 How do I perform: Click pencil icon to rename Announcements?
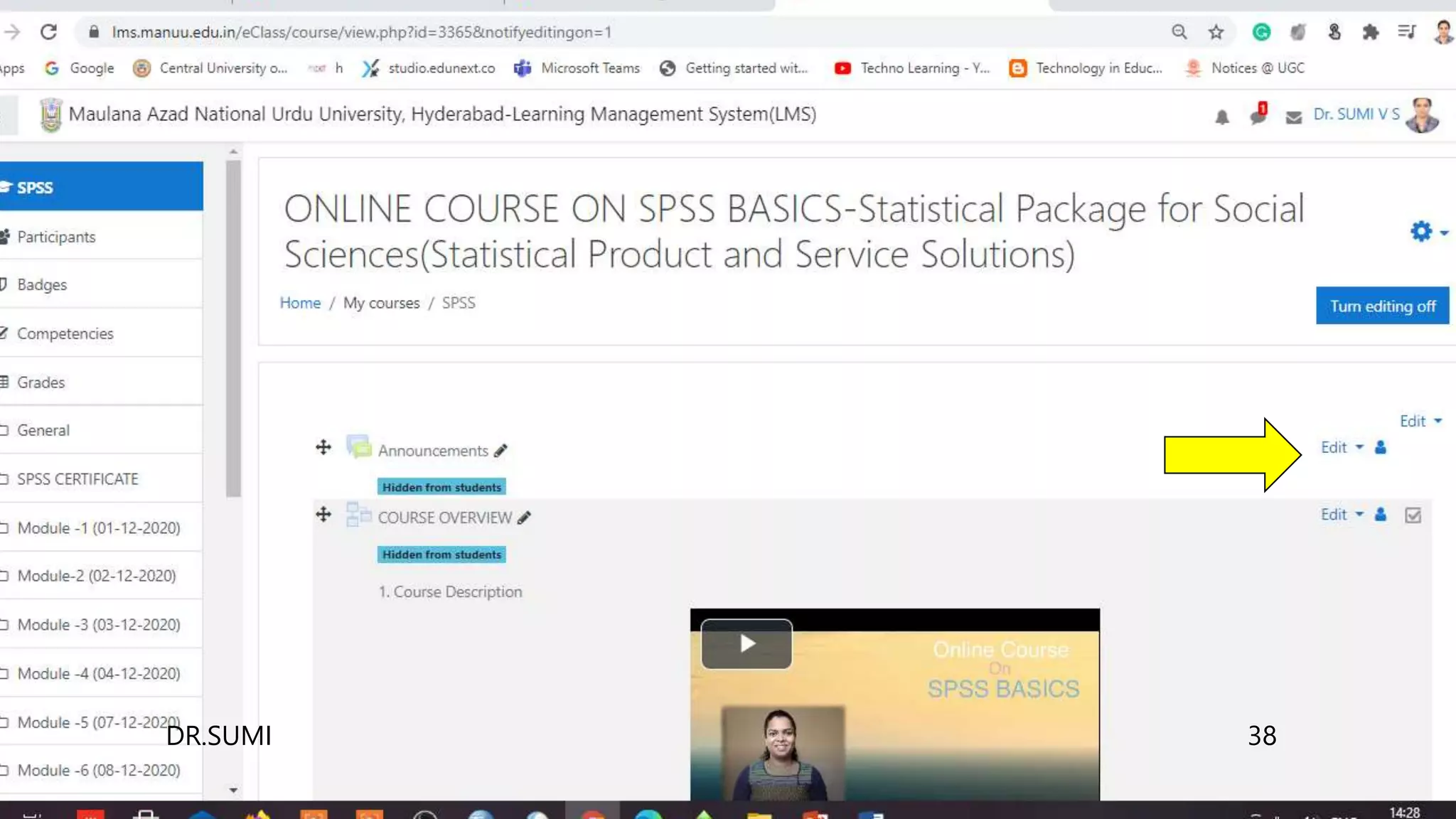point(500,451)
